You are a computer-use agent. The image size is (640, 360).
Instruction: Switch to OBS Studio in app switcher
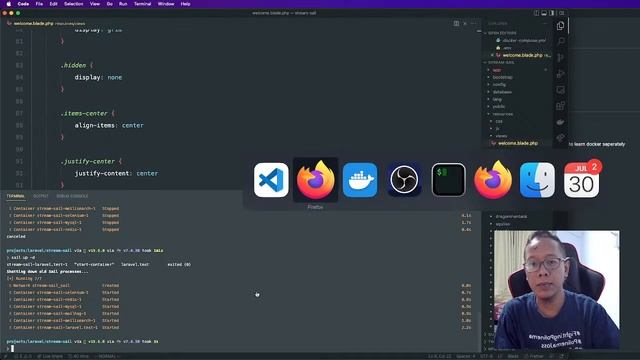click(404, 180)
